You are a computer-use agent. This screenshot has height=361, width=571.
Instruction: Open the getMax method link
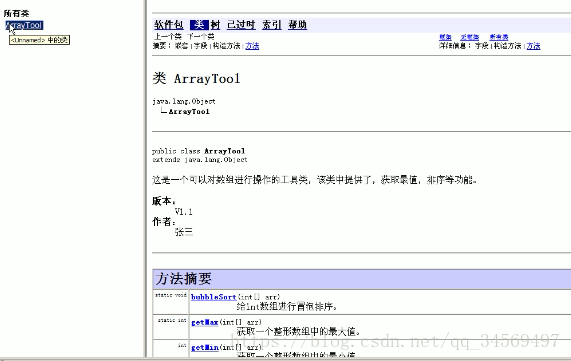click(x=205, y=322)
